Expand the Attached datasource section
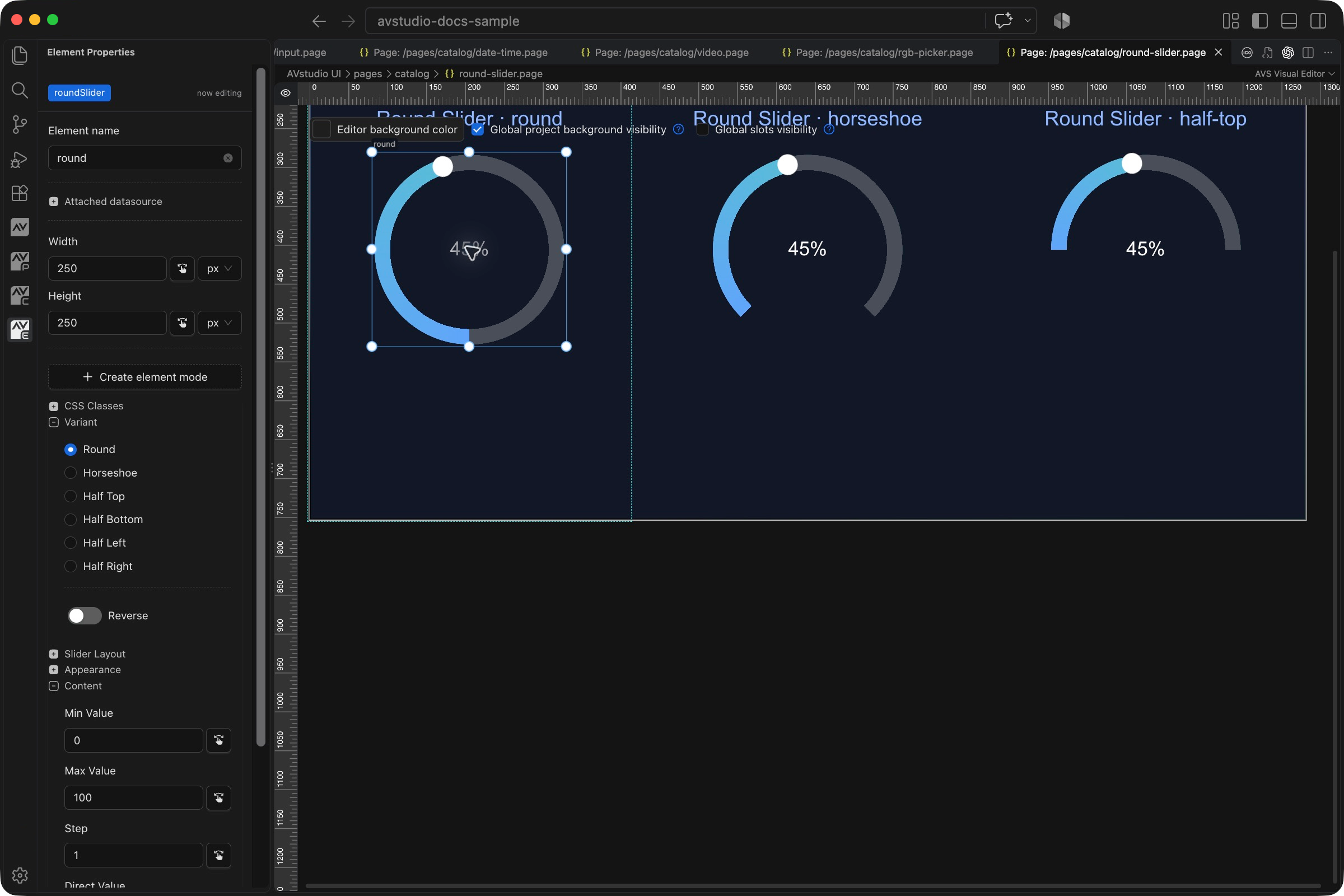Viewport: 1344px width, 896px height. tap(54, 202)
